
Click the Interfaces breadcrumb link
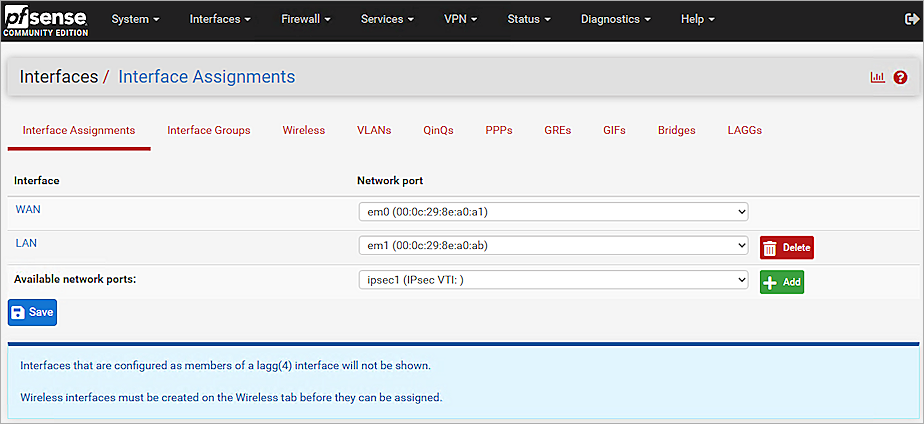point(59,77)
